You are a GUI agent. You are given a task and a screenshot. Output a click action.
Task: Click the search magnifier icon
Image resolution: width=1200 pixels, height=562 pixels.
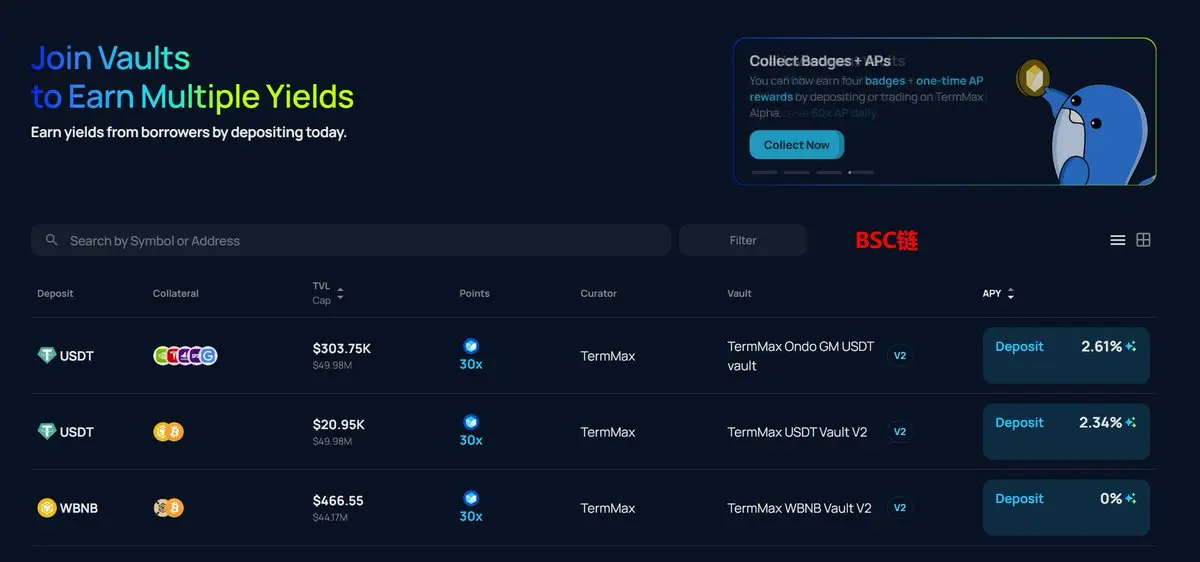(52, 240)
